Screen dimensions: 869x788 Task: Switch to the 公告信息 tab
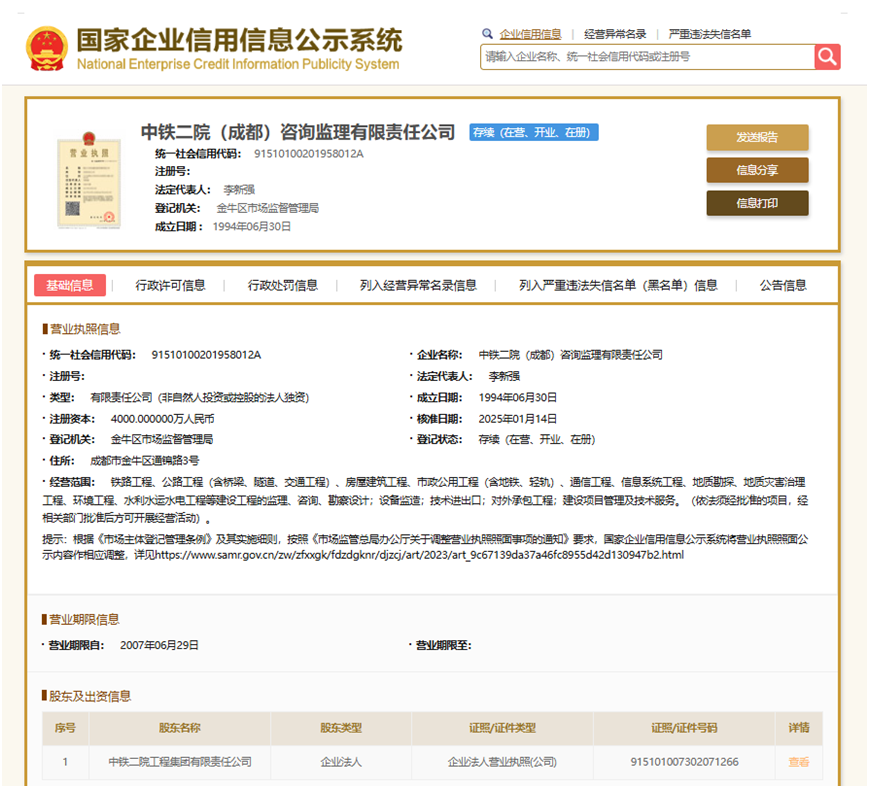pyautogui.click(x=783, y=285)
